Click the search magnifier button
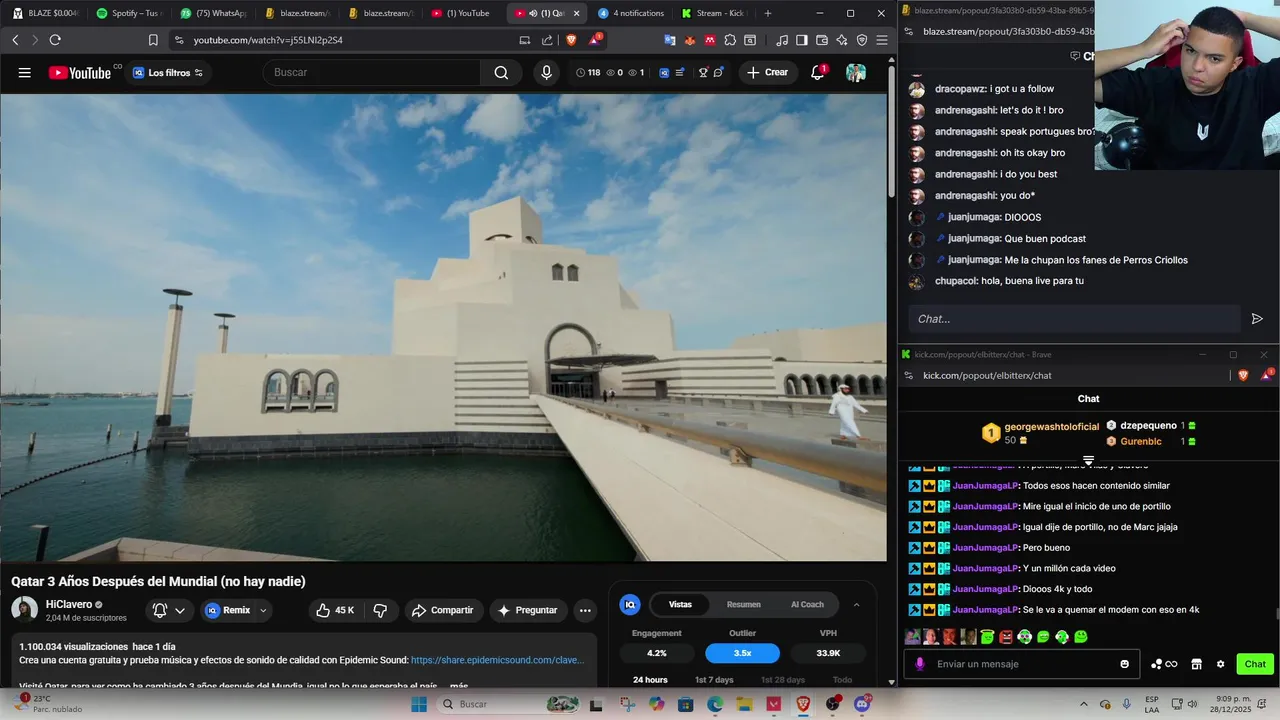This screenshot has height=720, width=1280. tap(501, 73)
